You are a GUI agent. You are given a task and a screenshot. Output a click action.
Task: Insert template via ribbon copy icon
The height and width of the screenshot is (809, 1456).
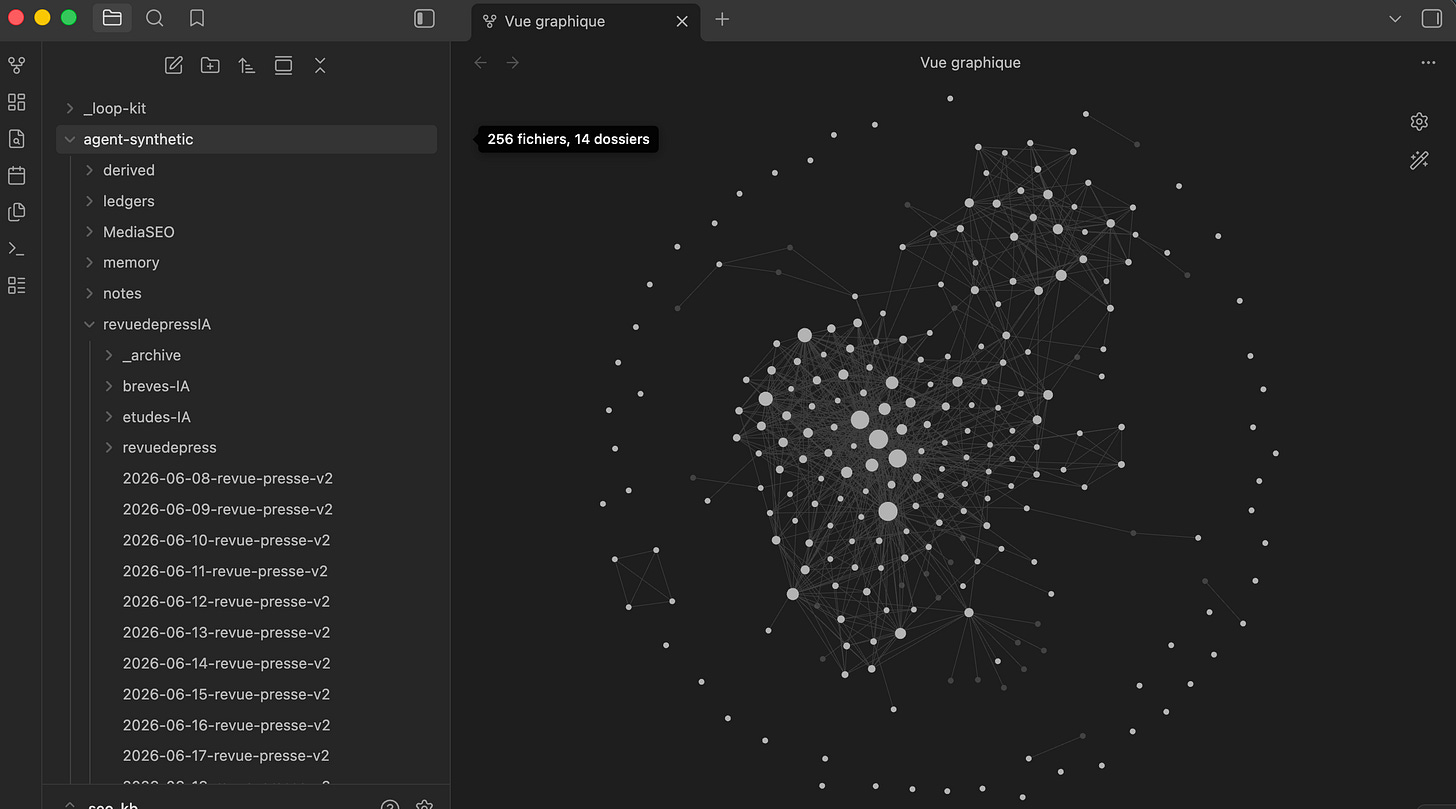[16, 212]
